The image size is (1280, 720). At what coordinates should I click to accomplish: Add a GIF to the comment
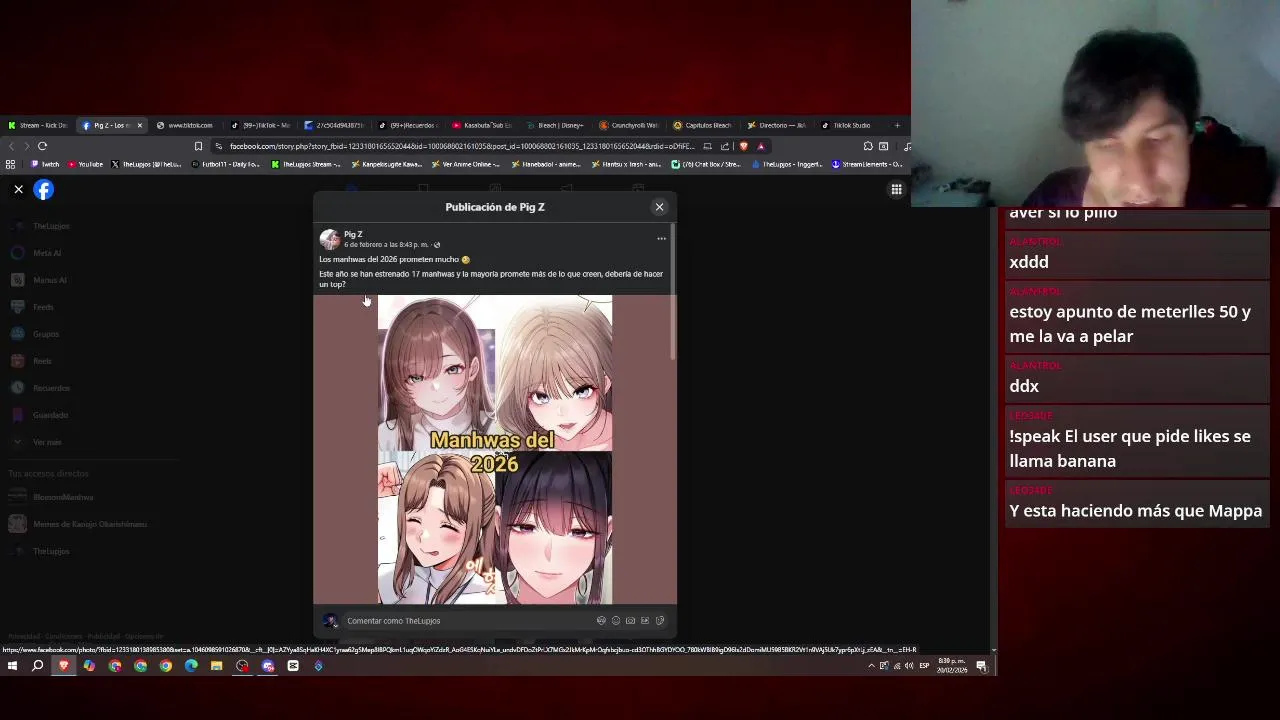click(645, 621)
